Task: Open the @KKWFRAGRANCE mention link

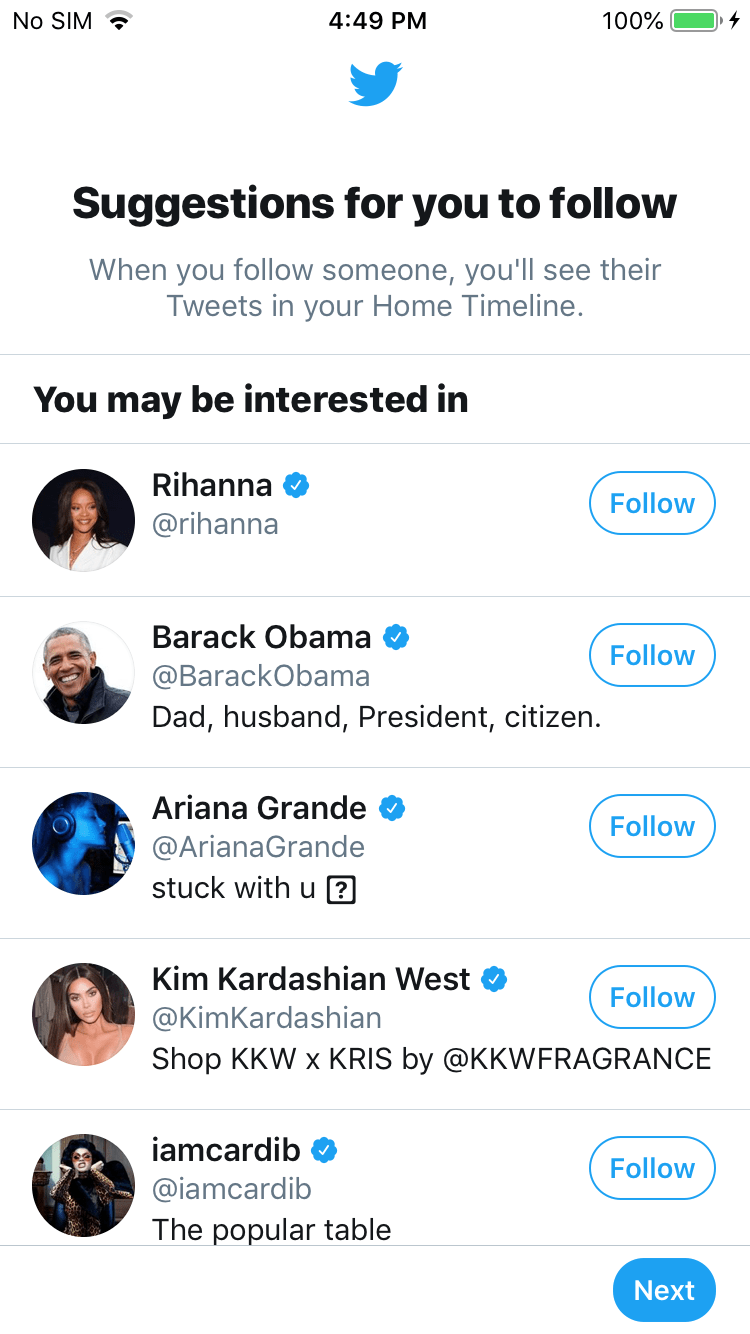Action: (576, 1059)
